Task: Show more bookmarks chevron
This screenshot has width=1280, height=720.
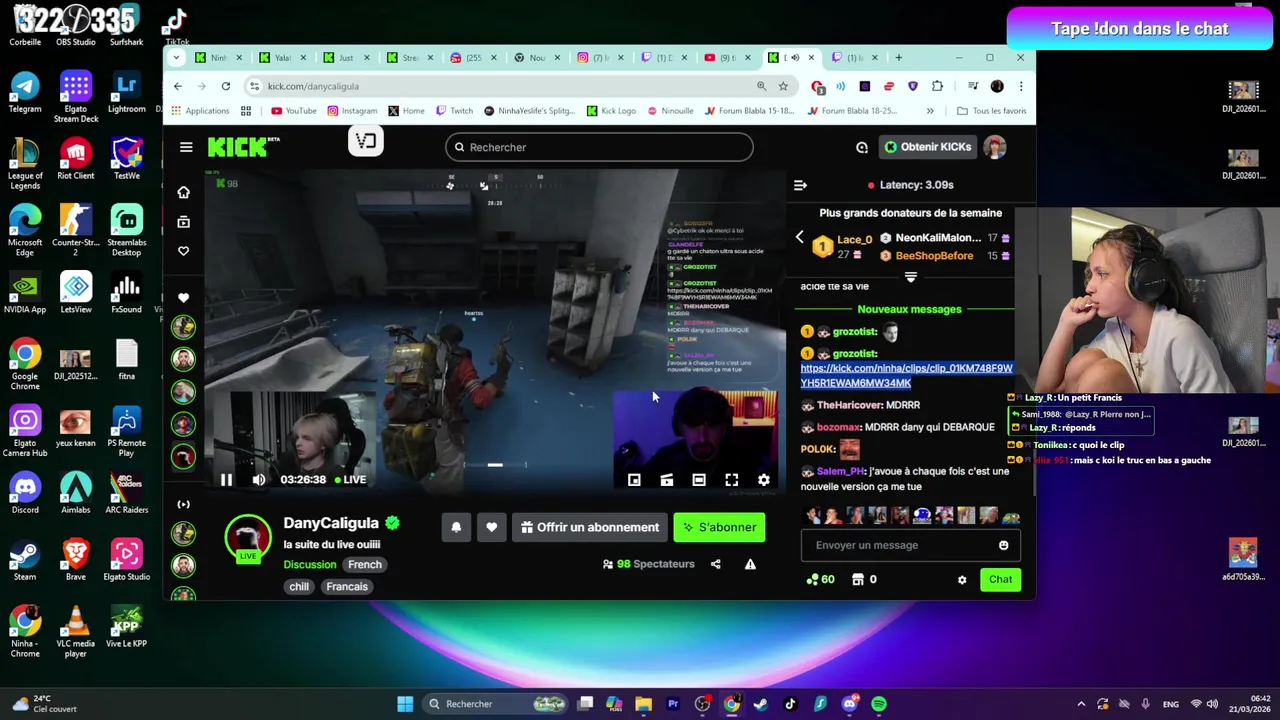Action: pyautogui.click(x=930, y=111)
